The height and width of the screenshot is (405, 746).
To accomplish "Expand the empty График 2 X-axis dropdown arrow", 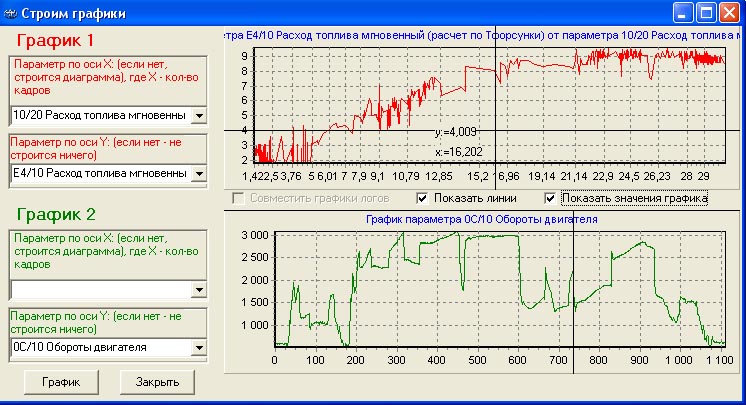I will point(198,290).
